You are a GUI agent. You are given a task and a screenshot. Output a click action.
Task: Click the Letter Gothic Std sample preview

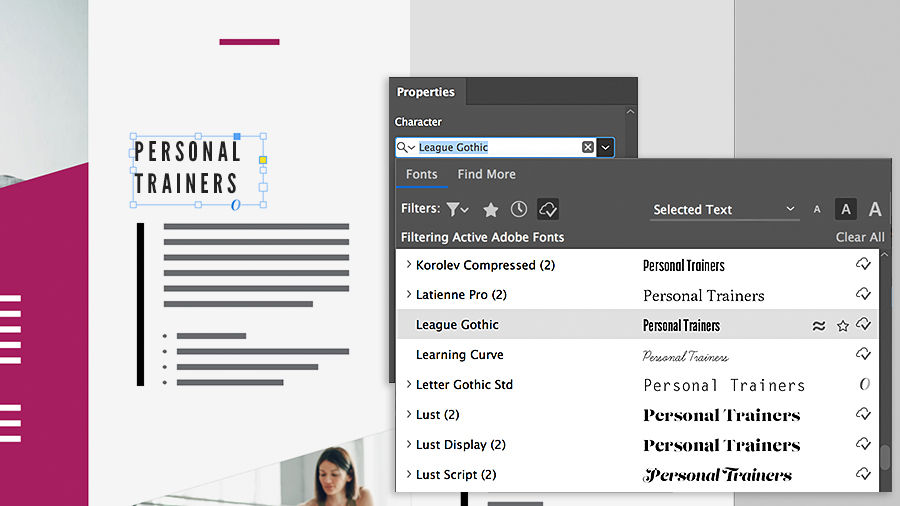click(x=724, y=386)
